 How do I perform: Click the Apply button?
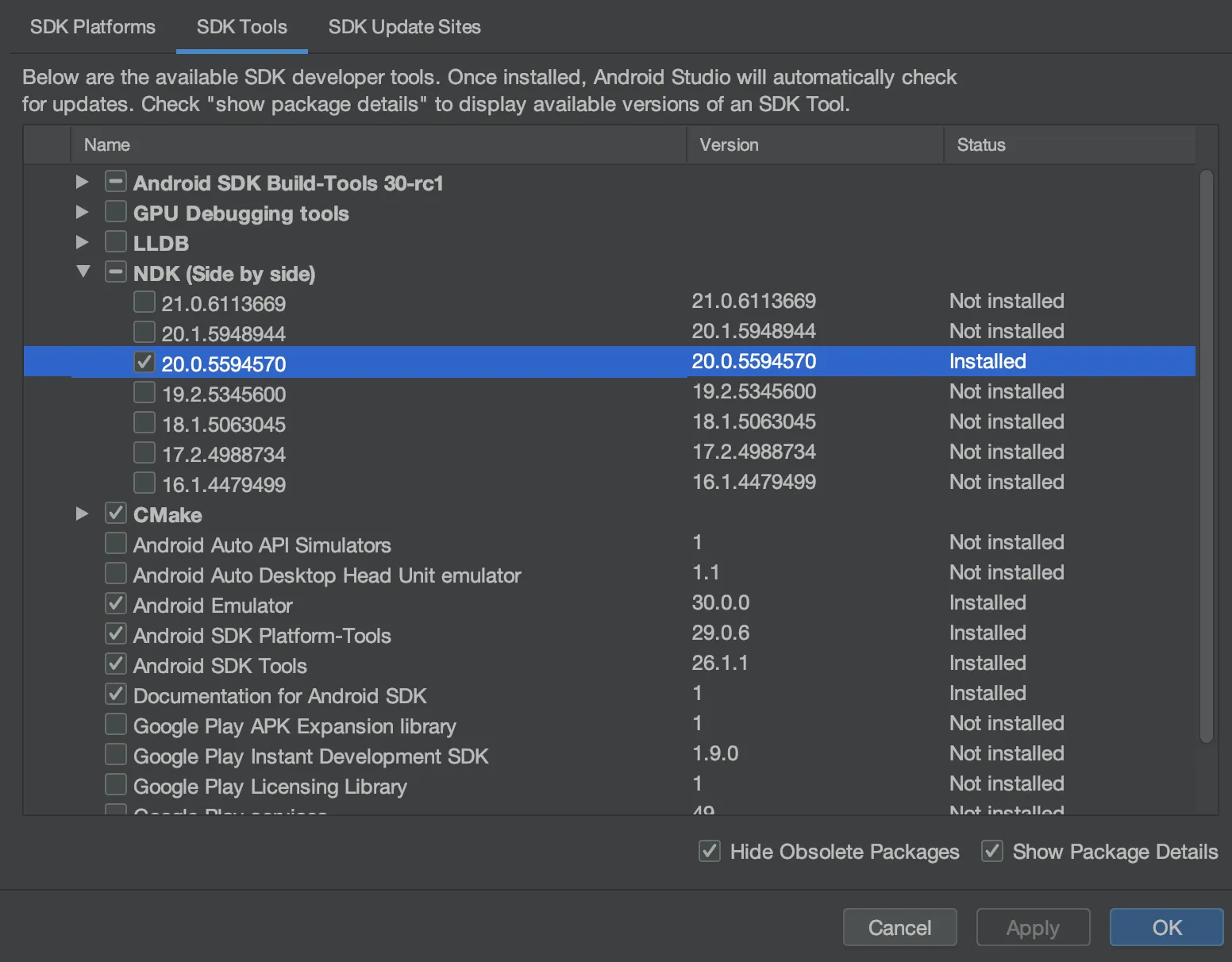click(1033, 927)
